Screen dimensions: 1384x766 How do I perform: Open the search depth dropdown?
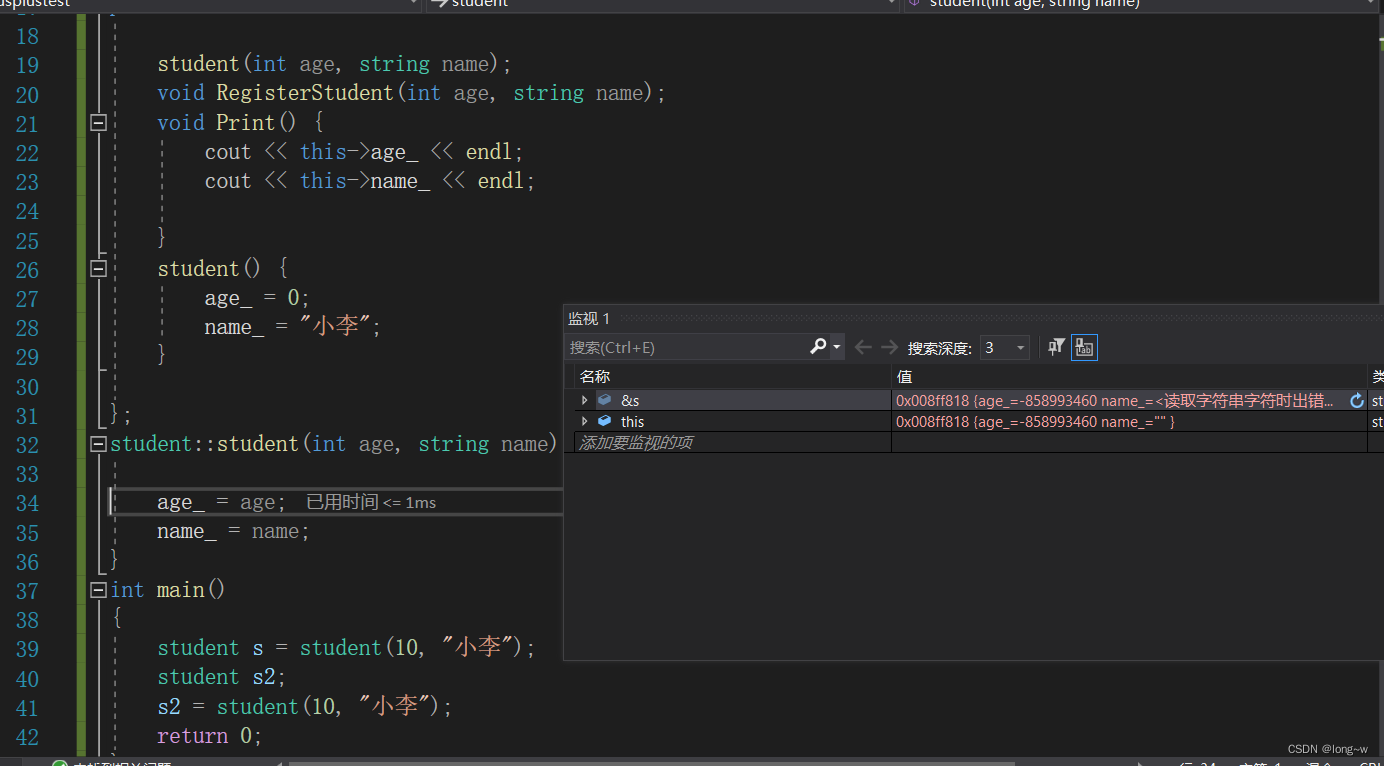coord(1020,348)
